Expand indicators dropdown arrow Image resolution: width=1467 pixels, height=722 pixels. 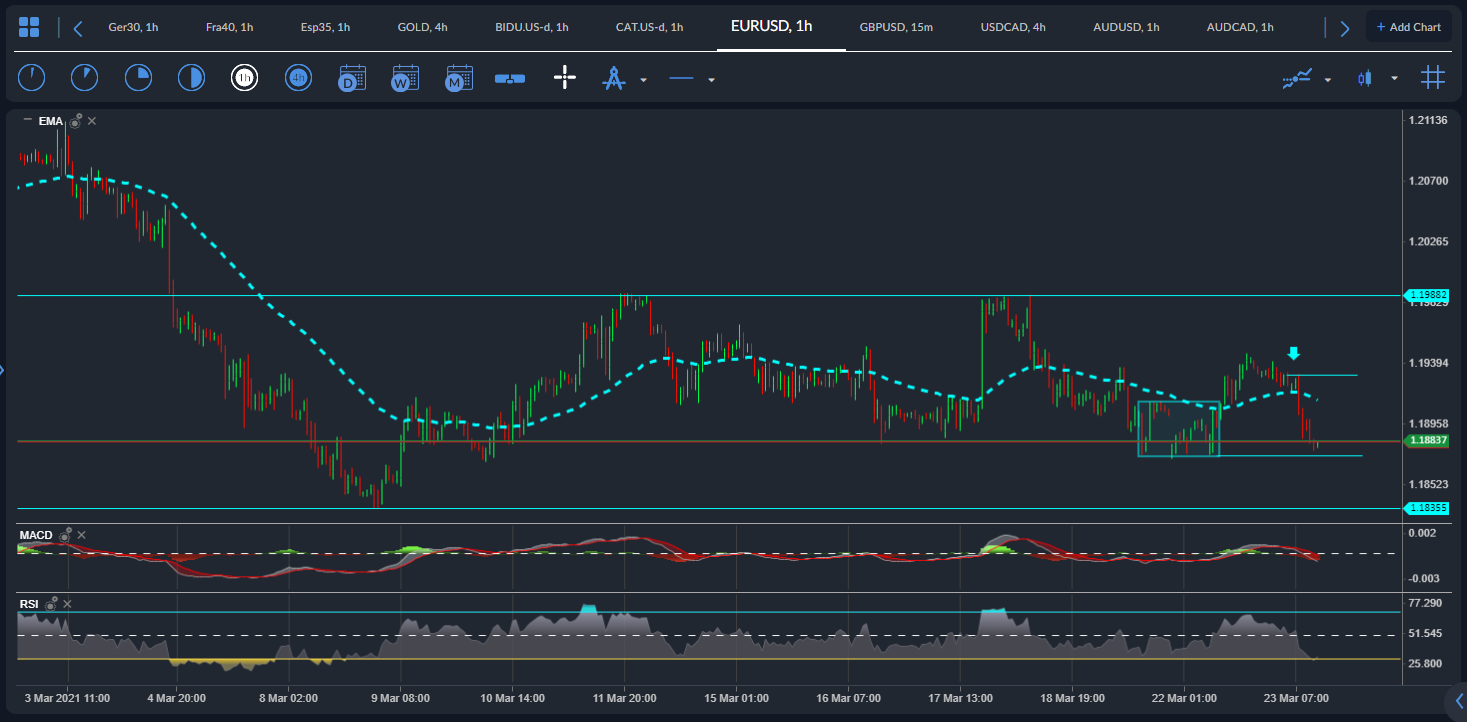1327,79
